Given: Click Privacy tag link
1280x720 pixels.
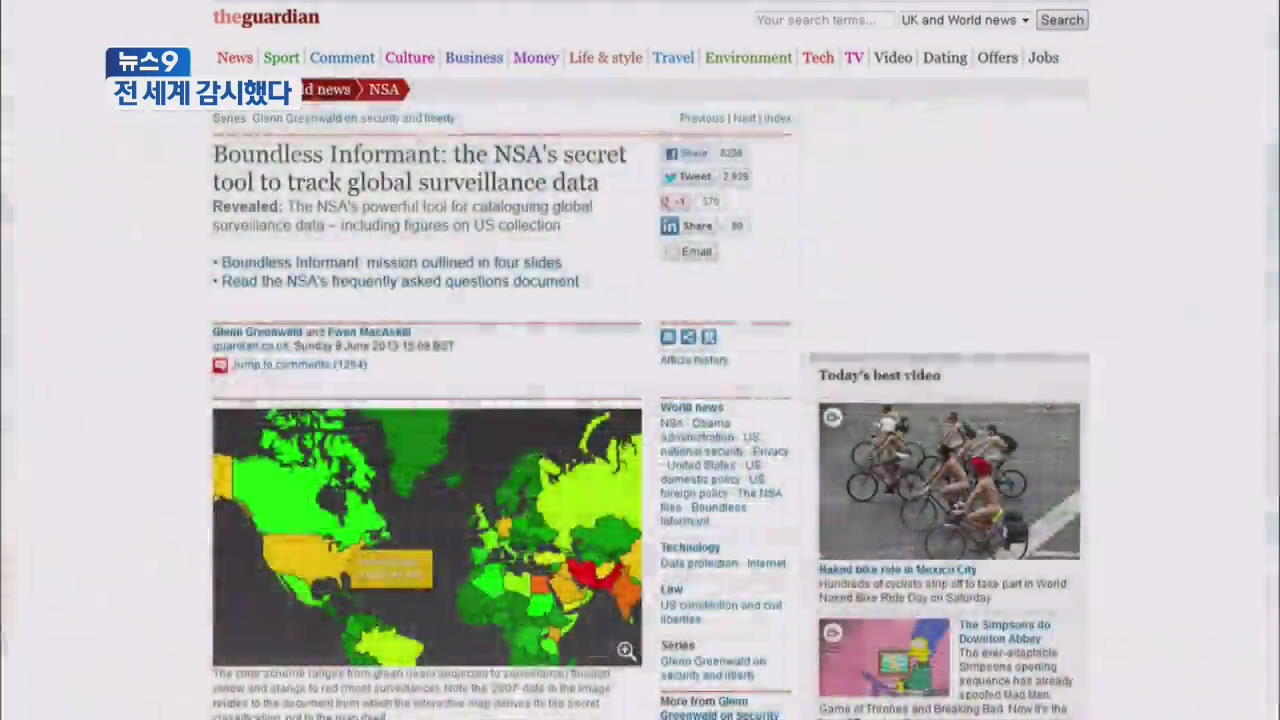Looking at the screenshot, I should click(771, 452).
